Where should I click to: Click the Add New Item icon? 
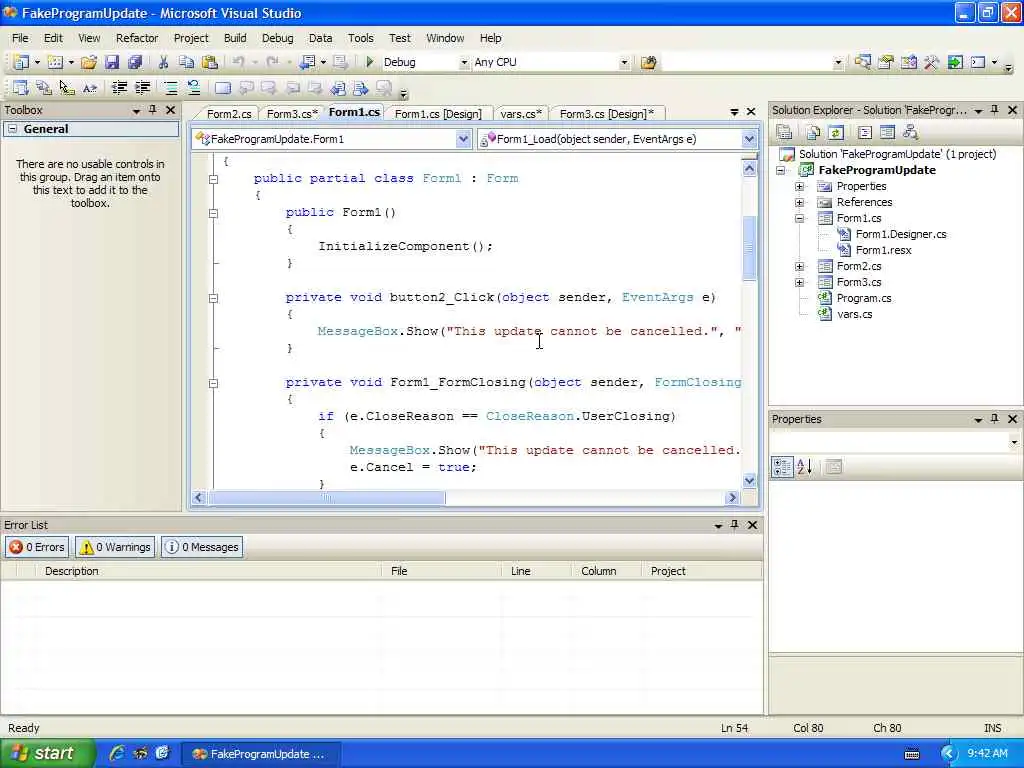(x=56, y=62)
